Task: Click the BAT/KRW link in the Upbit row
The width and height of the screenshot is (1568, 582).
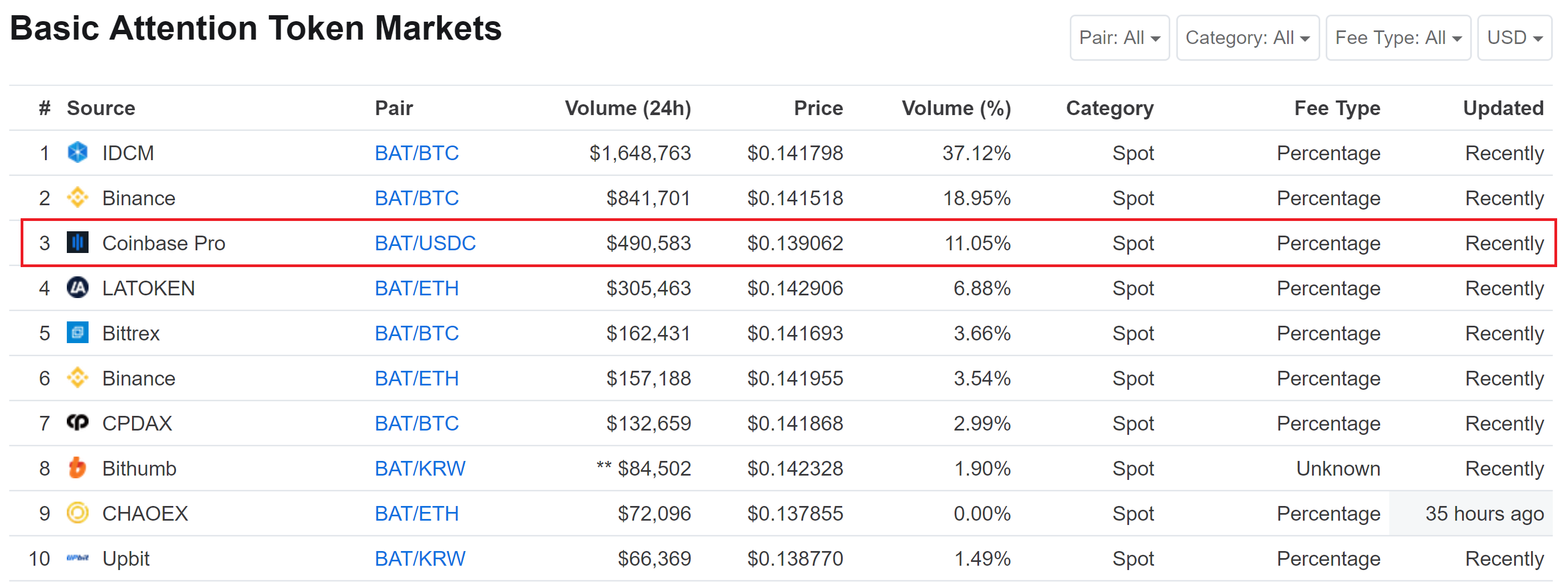Action: (420, 558)
